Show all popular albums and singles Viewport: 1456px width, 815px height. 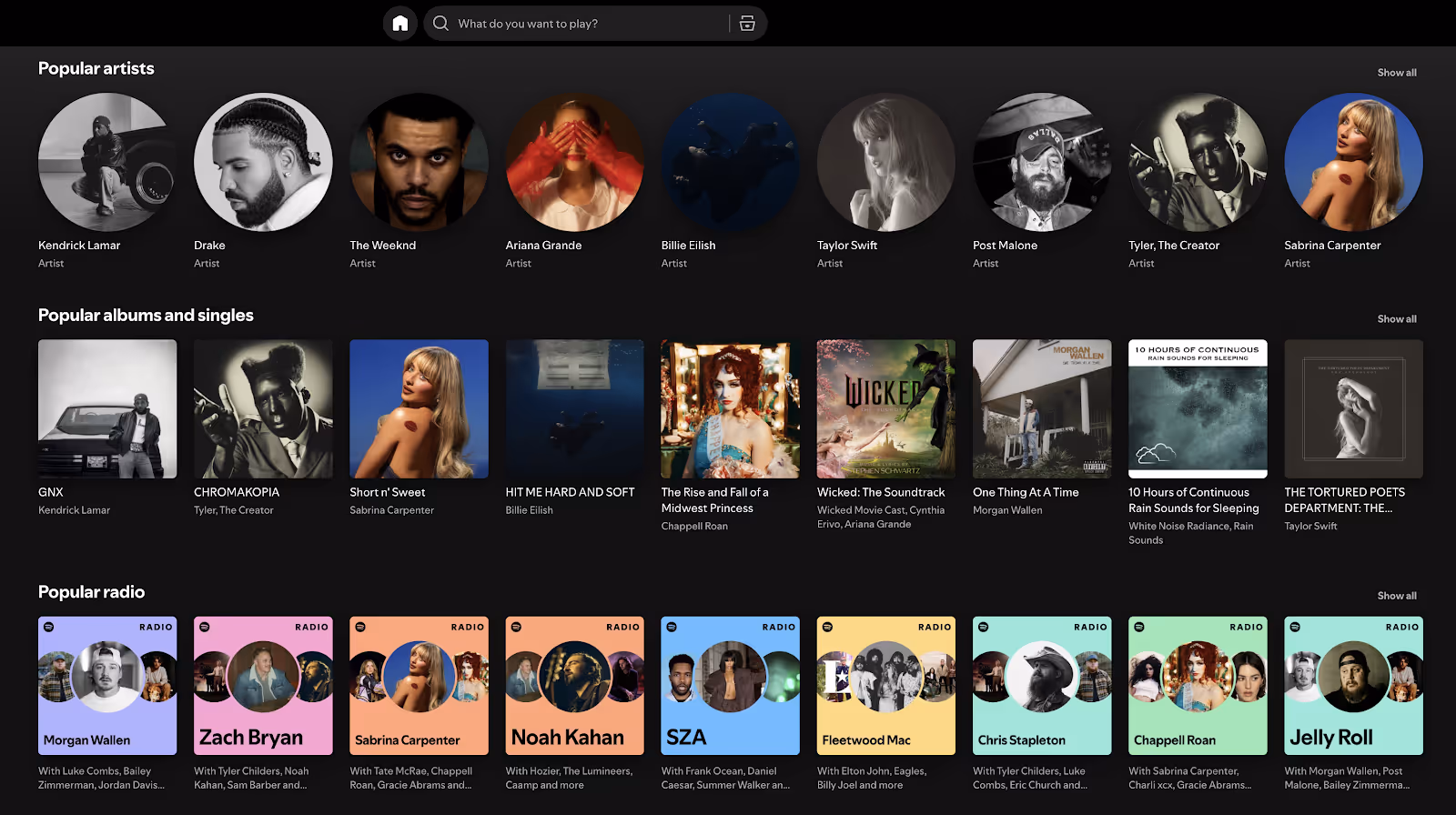coord(1397,319)
